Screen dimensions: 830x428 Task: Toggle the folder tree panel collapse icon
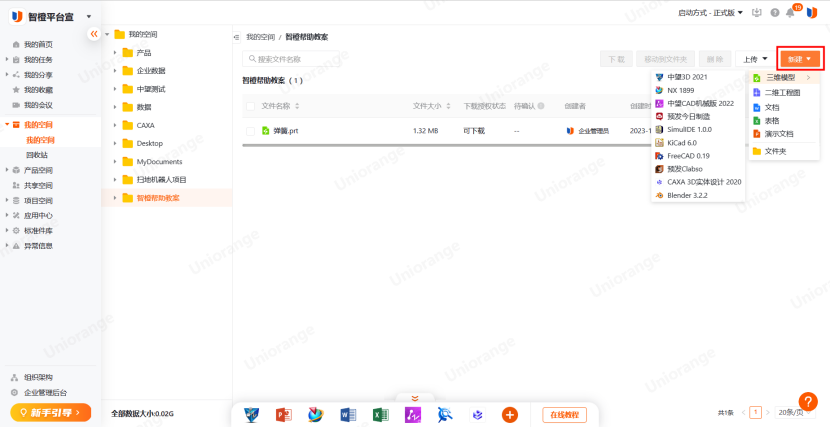pyautogui.click(x=236, y=37)
